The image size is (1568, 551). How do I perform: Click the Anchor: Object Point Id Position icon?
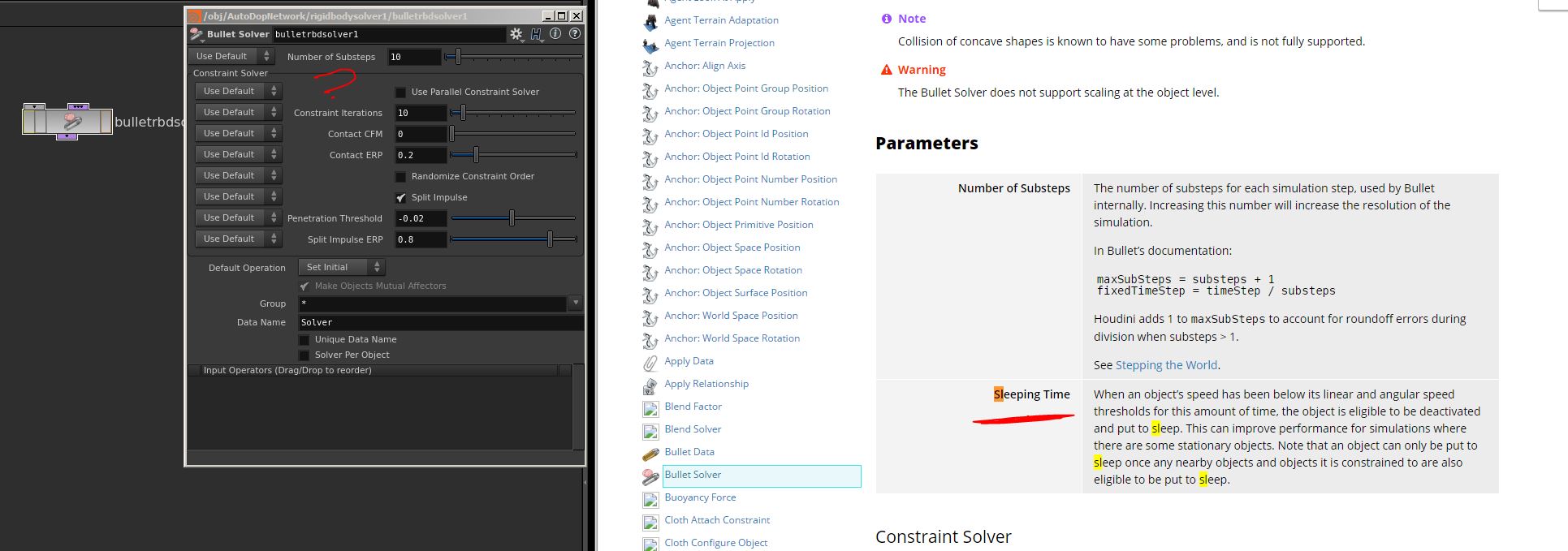(650, 135)
